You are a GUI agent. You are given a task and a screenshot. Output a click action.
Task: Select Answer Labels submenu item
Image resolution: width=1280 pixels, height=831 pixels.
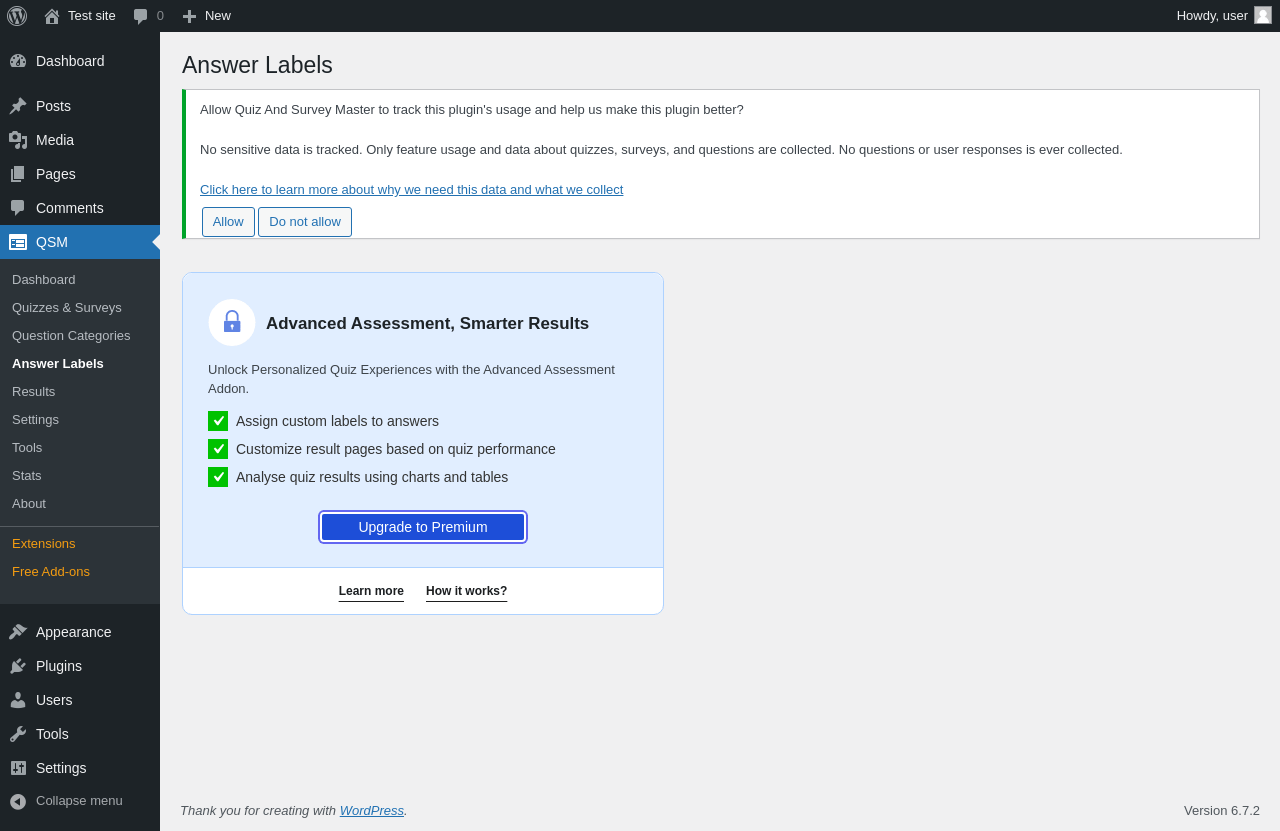click(x=80, y=364)
